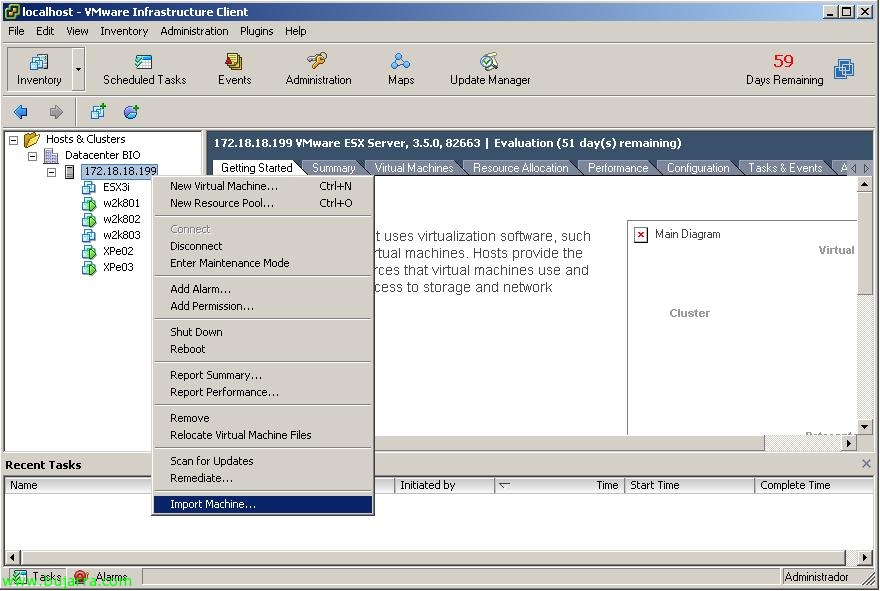
Task: Choose Scan for Updates
Action: pyautogui.click(x=263, y=461)
